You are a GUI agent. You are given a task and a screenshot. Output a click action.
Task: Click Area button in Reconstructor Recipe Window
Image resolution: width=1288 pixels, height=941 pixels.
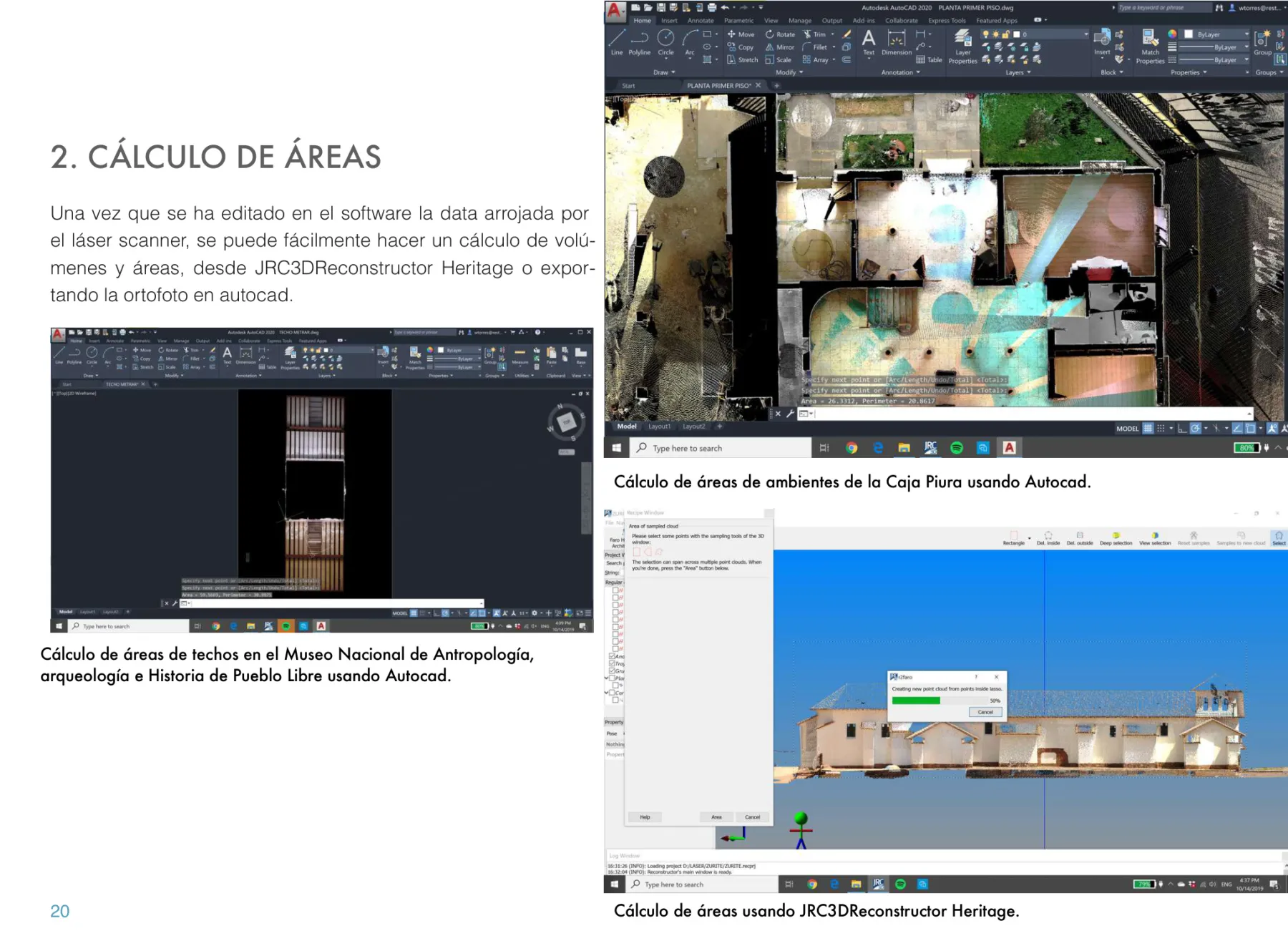716,817
